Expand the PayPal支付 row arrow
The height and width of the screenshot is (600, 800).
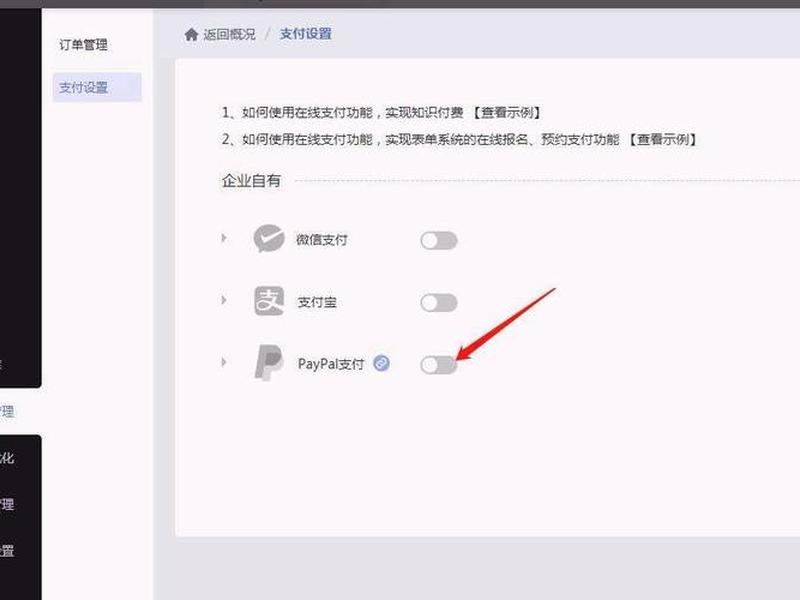pos(223,362)
